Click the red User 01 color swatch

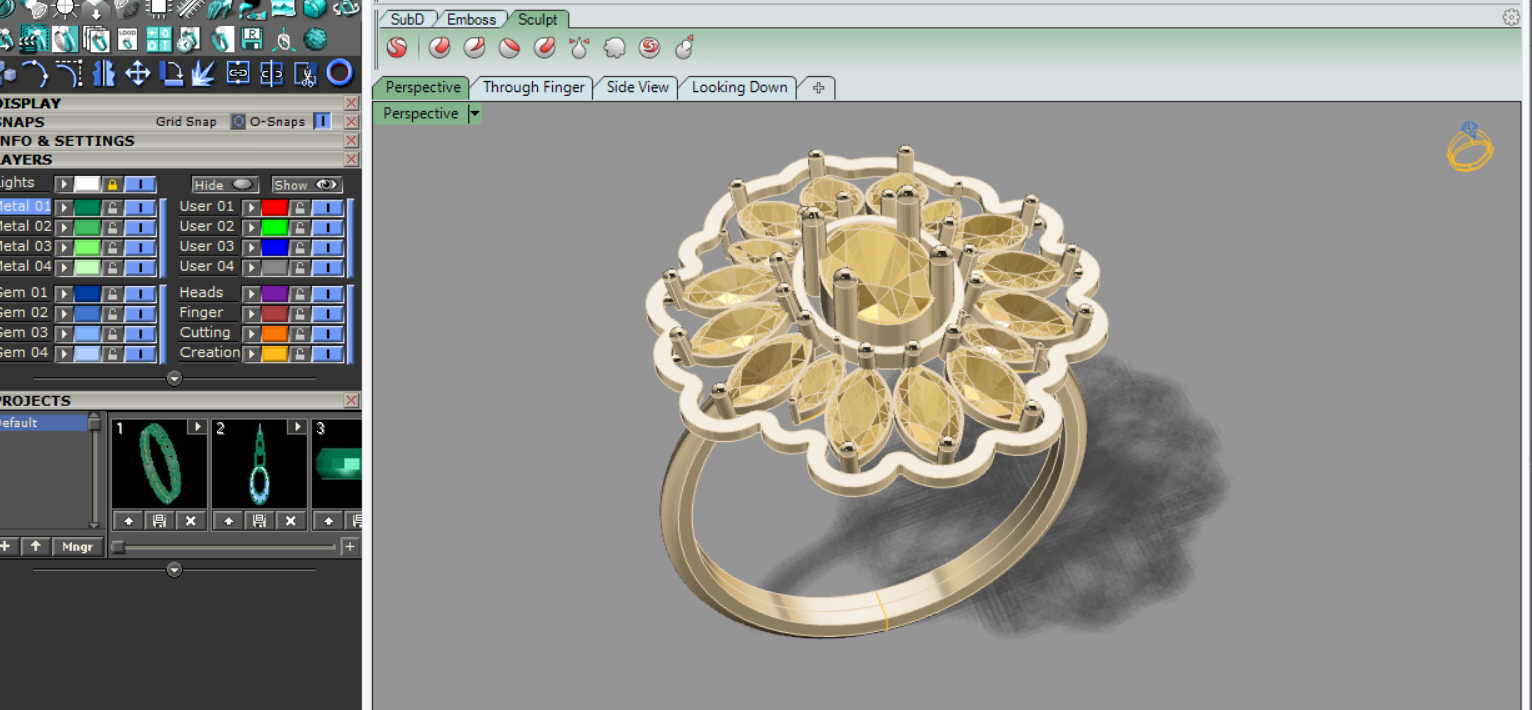(x=274, y=207)
